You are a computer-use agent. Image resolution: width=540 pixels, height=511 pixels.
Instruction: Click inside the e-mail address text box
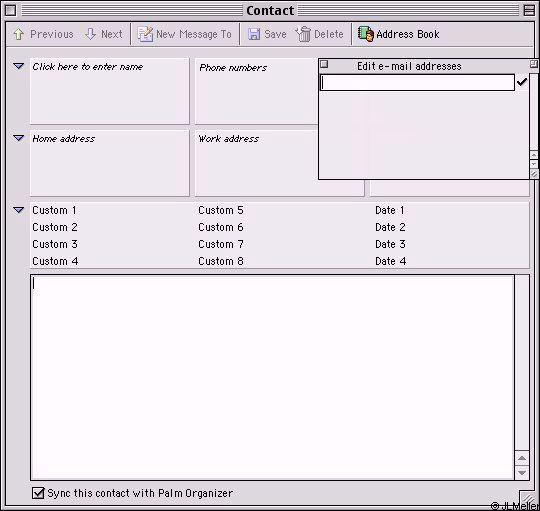click(417, 83)
